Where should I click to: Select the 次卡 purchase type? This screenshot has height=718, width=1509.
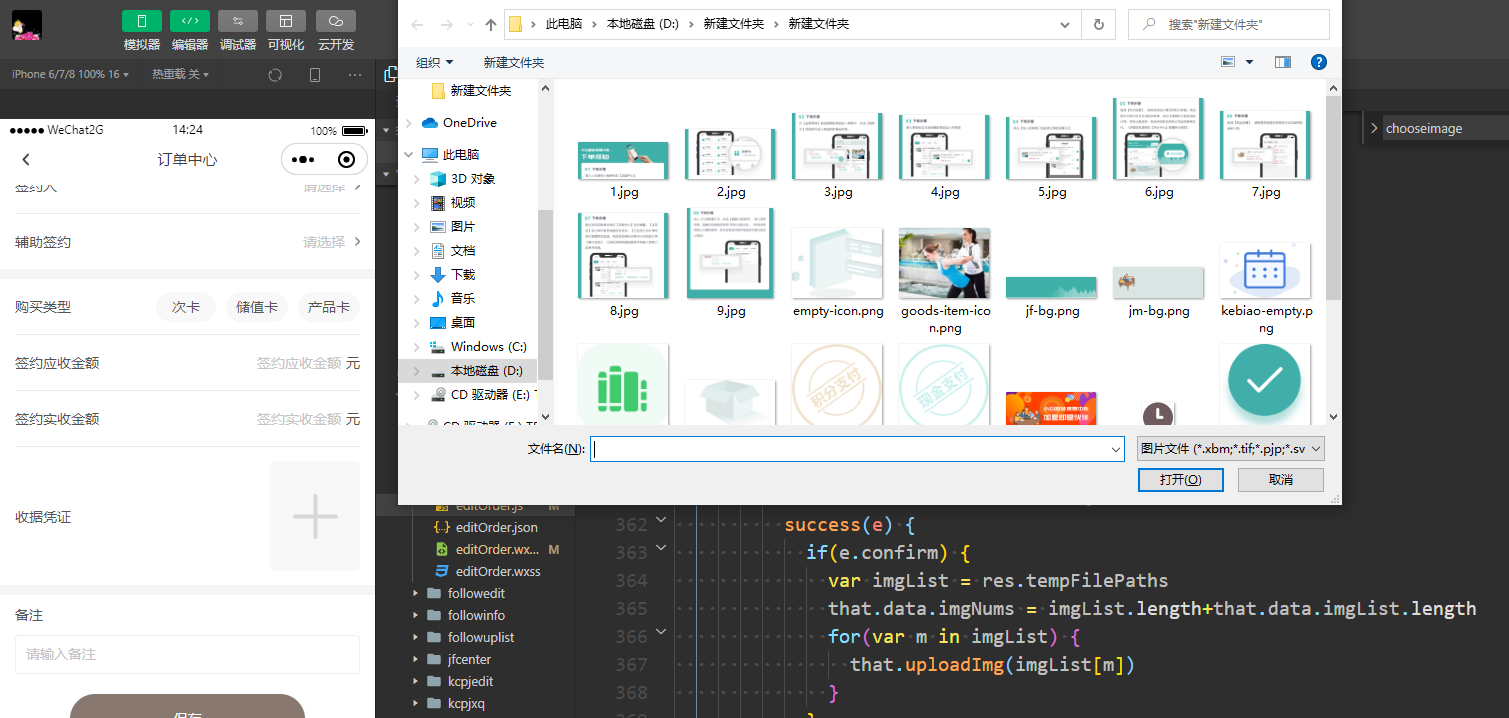coord(186,307)
